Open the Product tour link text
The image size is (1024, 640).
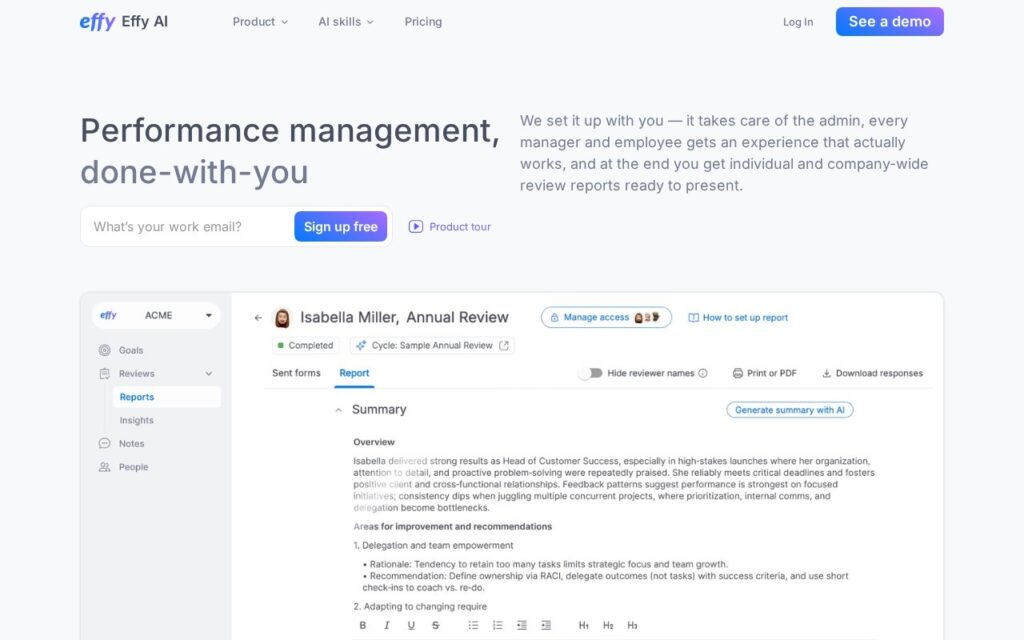point(460,227)
